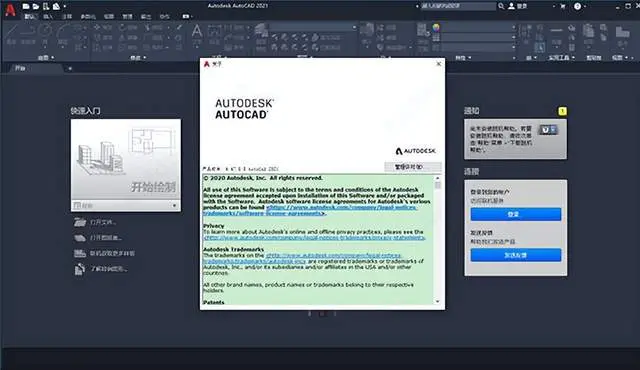This screenshot has height=370, width=640.
Task: Click the blue Send Feedback (发送反馈) button
Action: coord(516,255)
